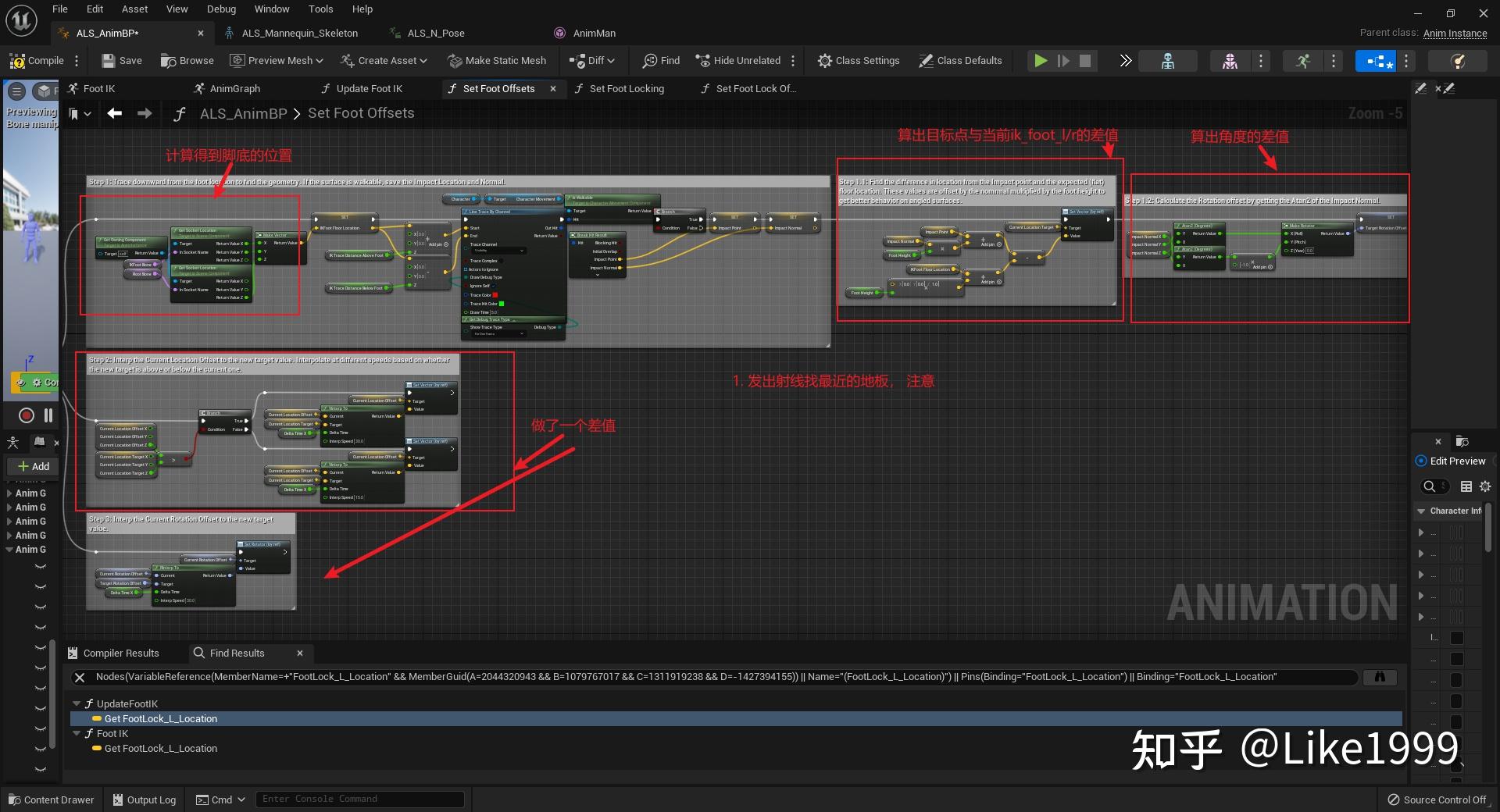This screenshot has height=812, width=1500.
Task: Compile the animation blueprint
Action: click(37, 61)
